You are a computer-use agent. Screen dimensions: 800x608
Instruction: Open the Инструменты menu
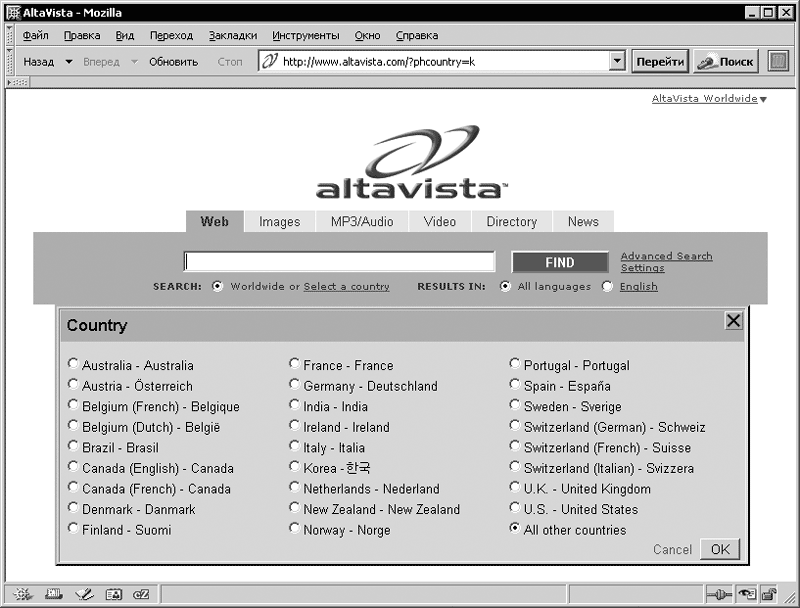click(306, 35)
